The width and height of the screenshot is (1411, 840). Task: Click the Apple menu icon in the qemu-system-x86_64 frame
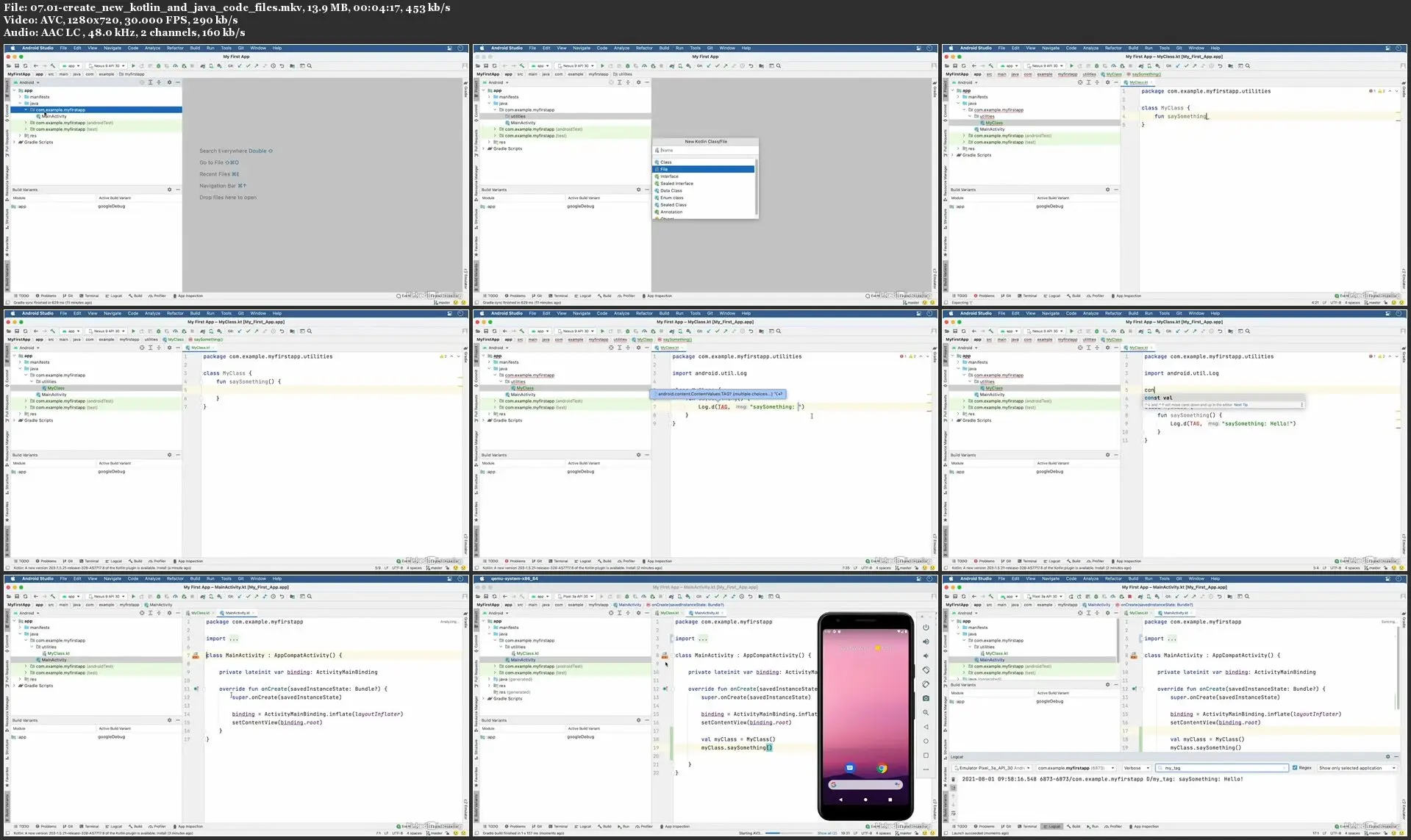tap(482, 578)
